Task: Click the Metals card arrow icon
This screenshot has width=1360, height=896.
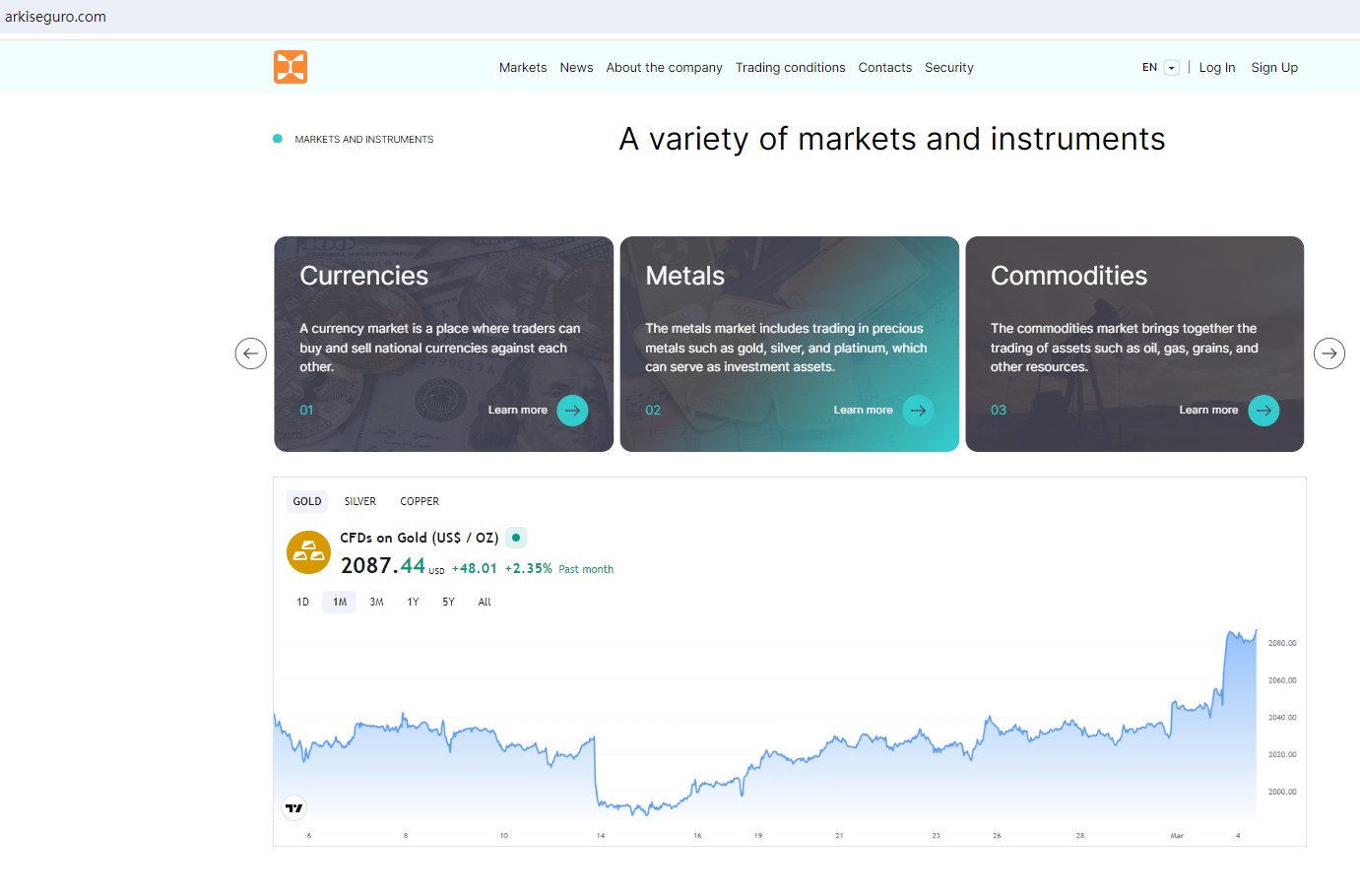Action: [x=918, y=411]
